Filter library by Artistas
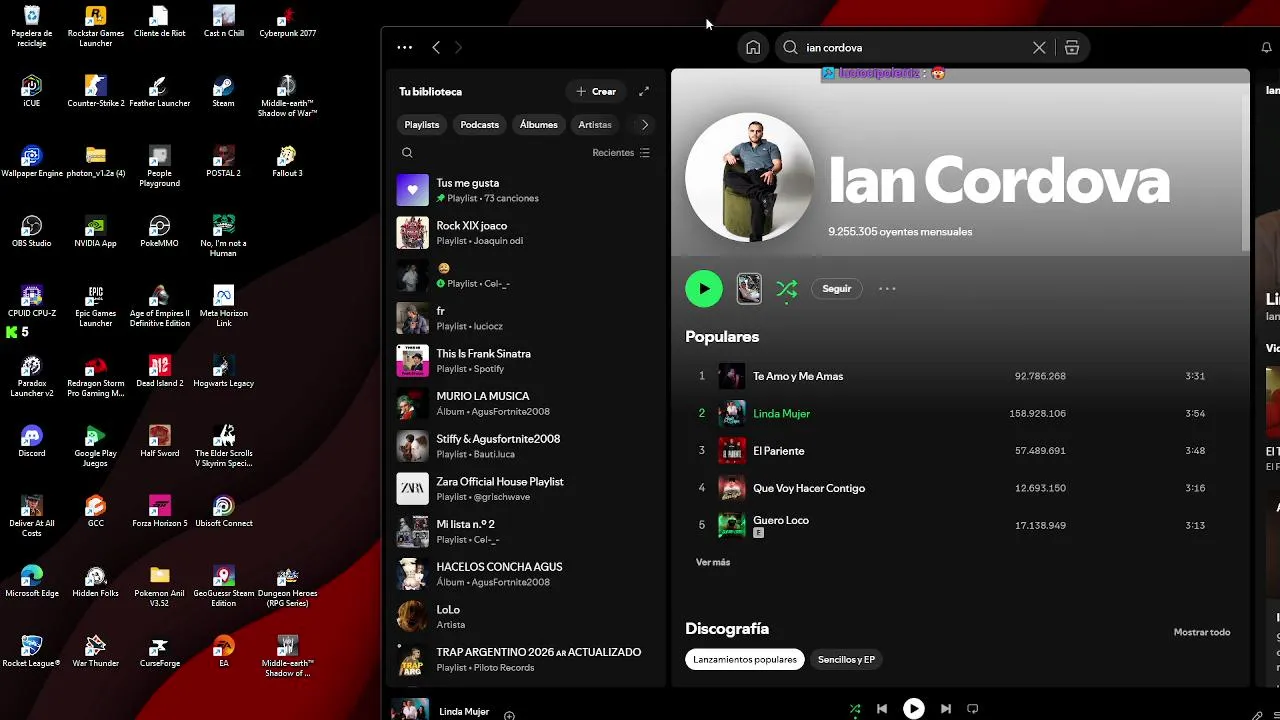 coord(595,125)
